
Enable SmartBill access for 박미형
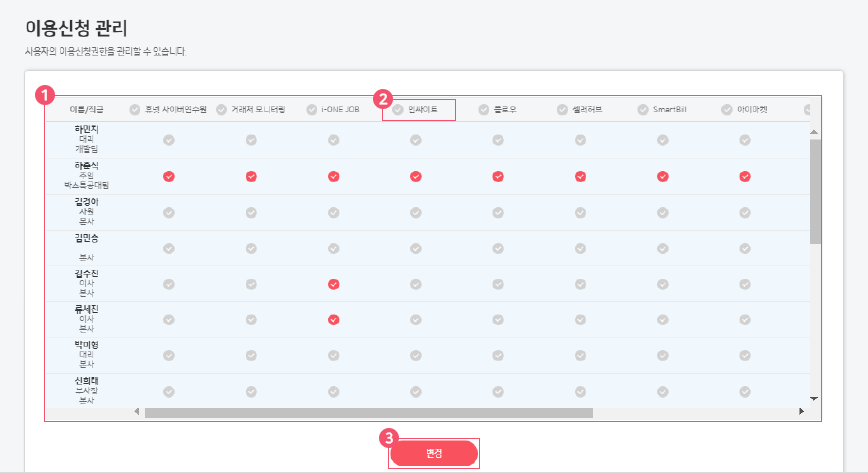[x=662, y=356]
